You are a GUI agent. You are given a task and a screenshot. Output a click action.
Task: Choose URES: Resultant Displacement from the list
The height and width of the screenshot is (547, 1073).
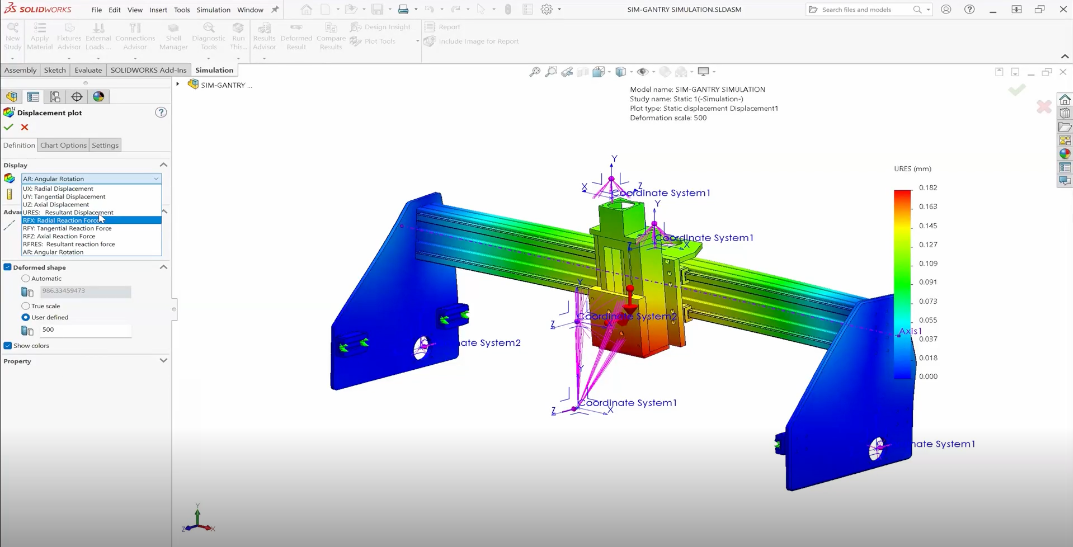coord(68,212)
